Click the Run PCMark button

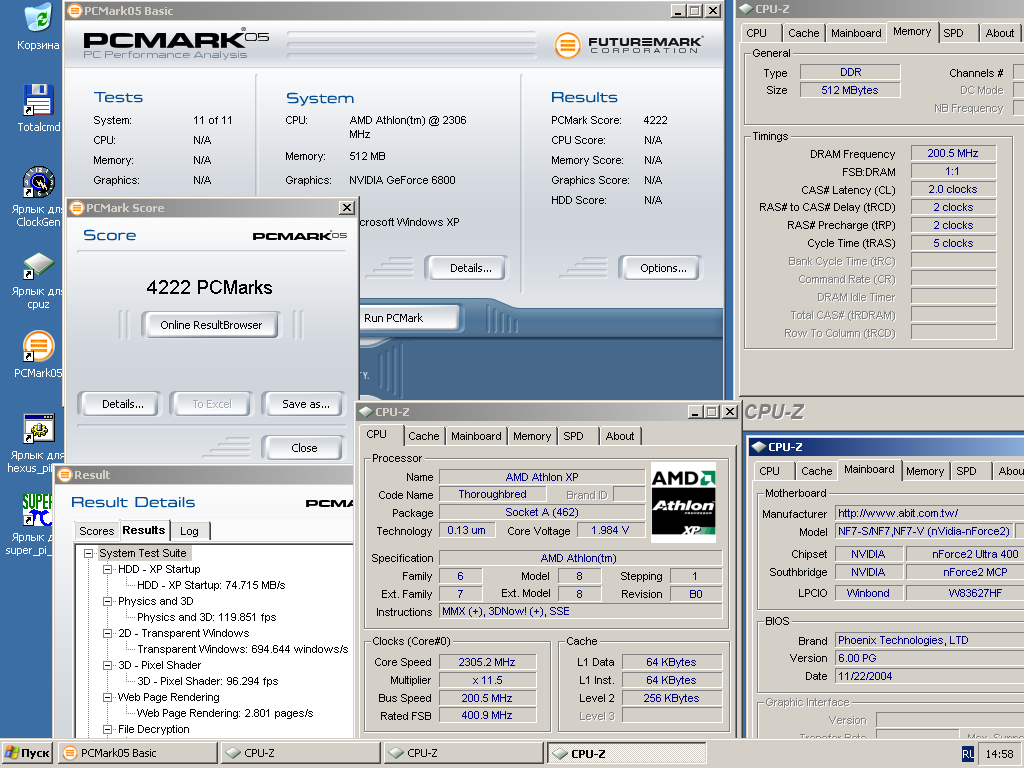[x=409, y=318]
